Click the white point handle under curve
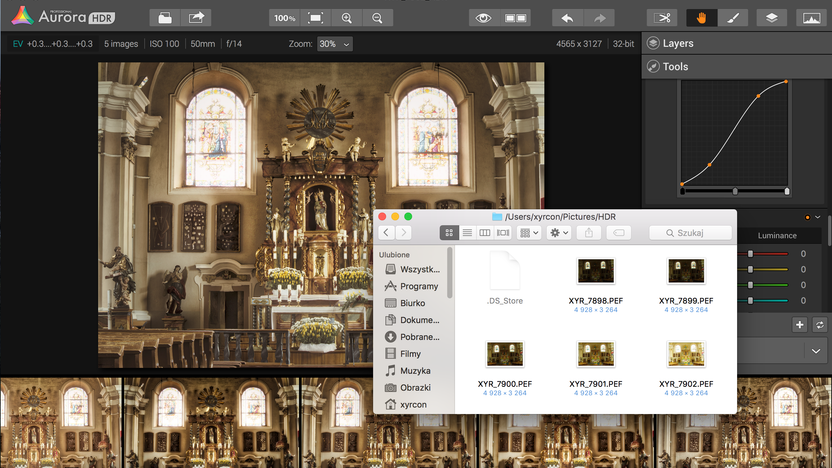The height and width of the screenshot is (468, 832). pos(787,191)
